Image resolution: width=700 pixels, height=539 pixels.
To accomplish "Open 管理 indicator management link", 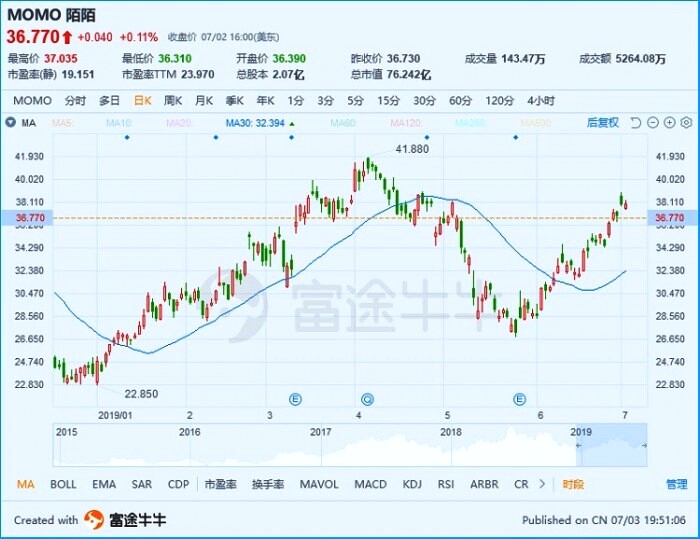I will coord(677,484).
